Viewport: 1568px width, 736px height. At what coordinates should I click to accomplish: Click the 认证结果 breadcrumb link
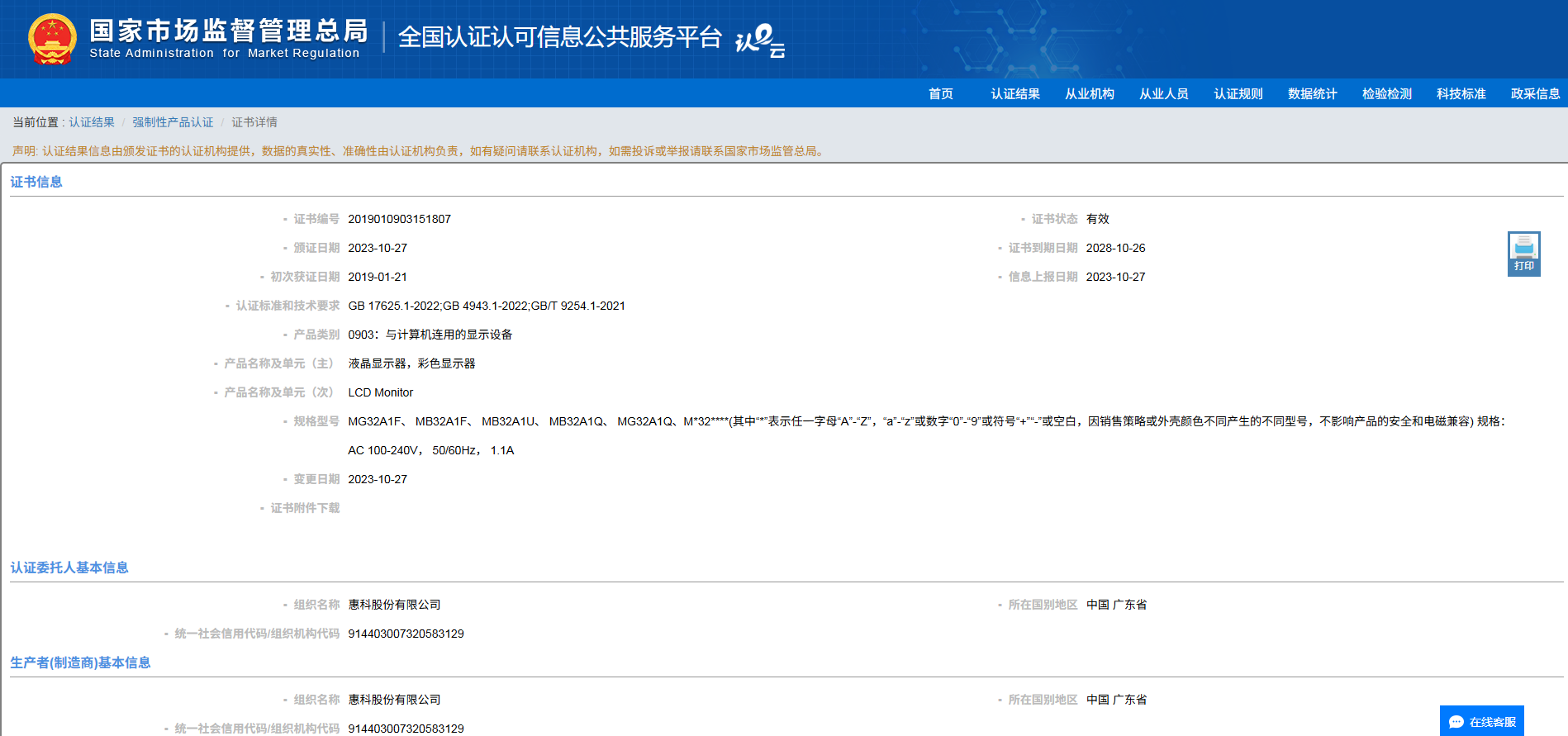92,122
